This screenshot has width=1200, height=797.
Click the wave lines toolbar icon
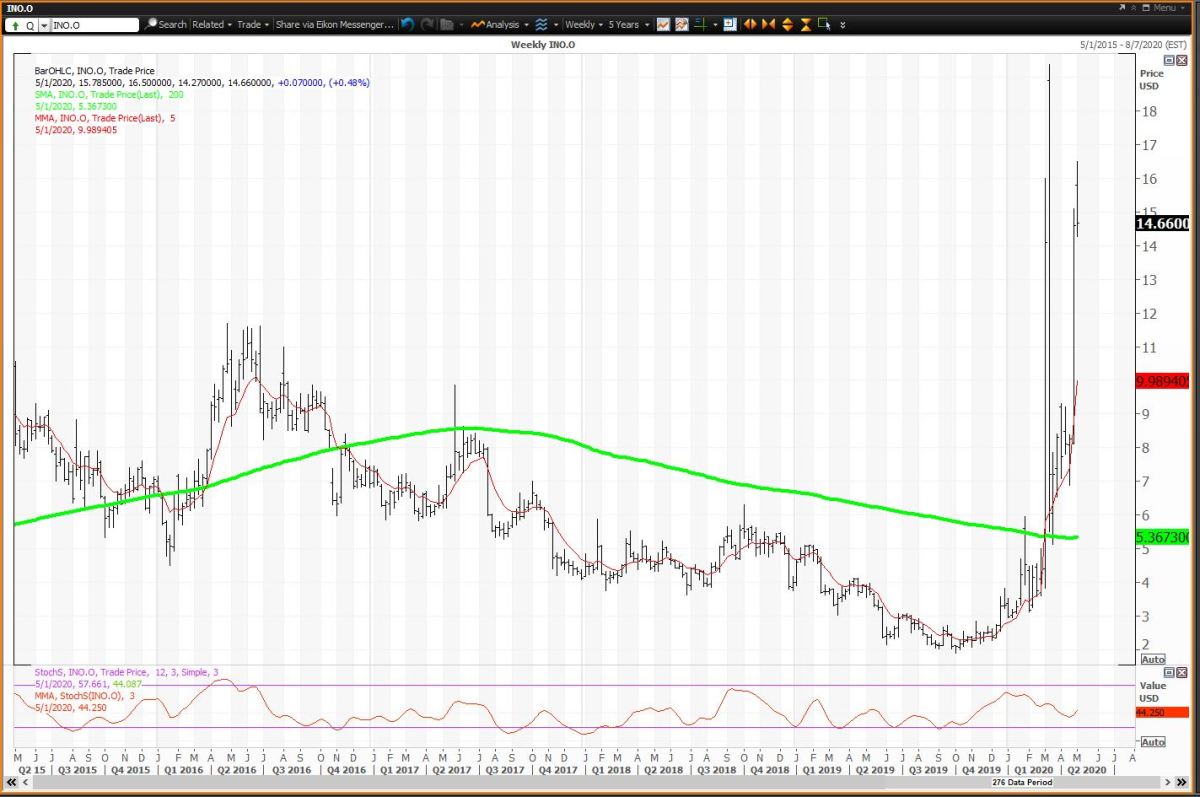coord(541,24)
